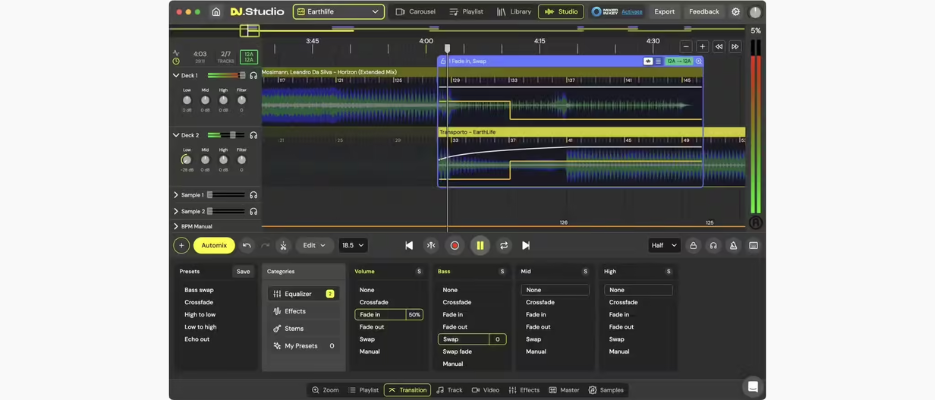Open the Half dropdown
This screenshot has width=935, height=400.
click(664, 245)
